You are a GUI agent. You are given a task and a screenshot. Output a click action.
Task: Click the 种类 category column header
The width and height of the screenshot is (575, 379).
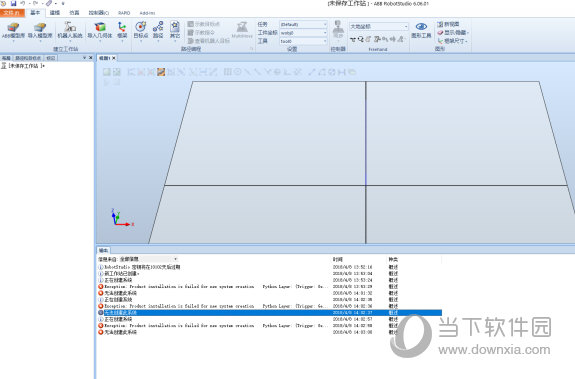(x=393, y=259)
